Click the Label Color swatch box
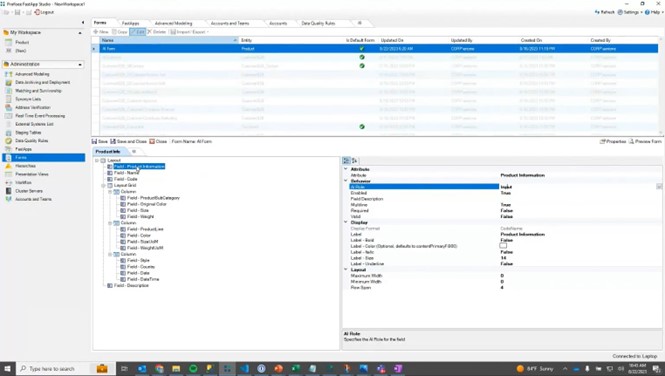 click(x=503, y=246)
